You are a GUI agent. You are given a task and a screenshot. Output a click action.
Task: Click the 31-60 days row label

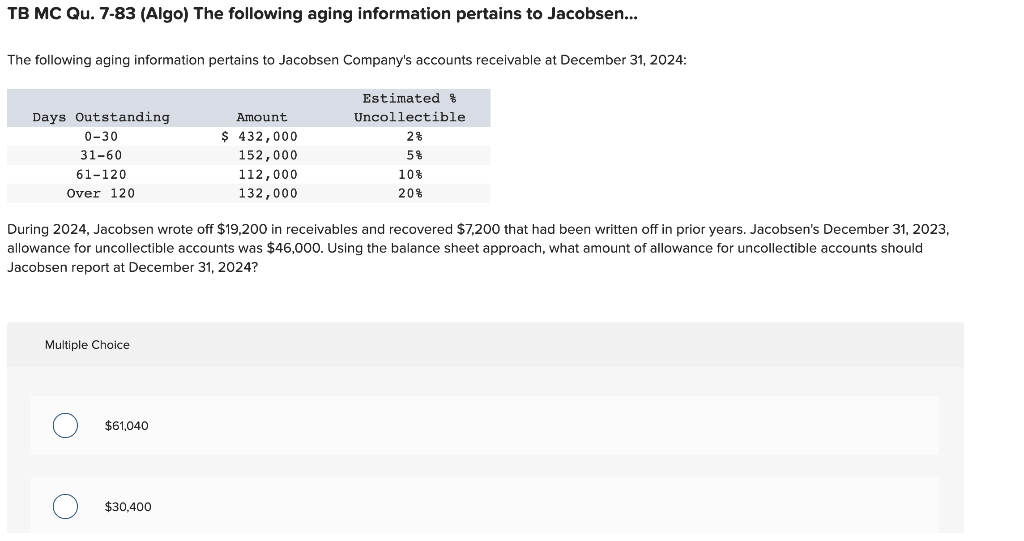click(x=101, y=156)
